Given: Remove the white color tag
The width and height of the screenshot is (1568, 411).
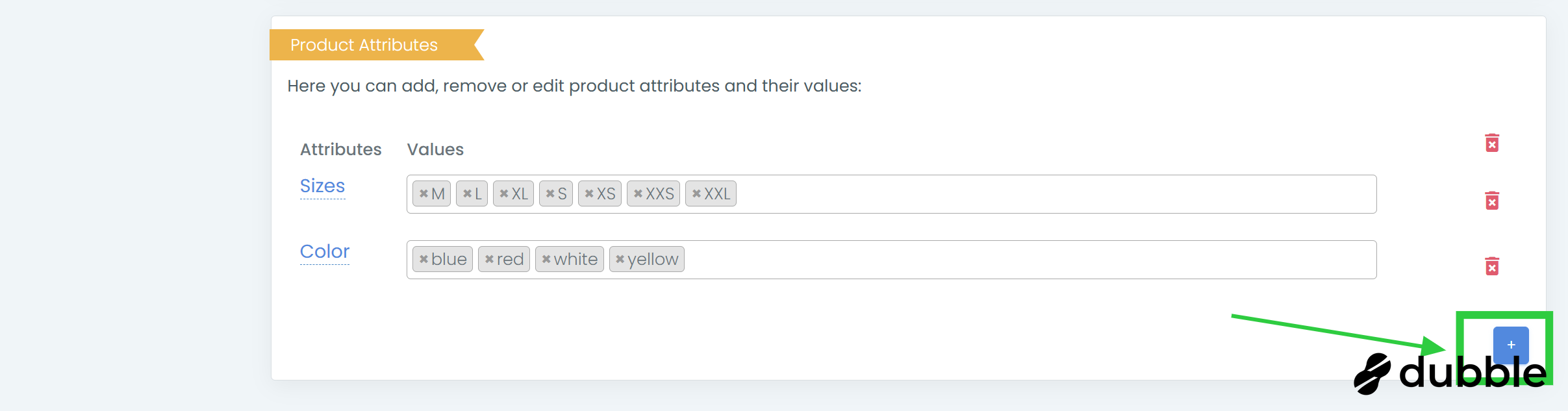Looking at the screenshot, I should pyautogui.click(x=546, y=259).
